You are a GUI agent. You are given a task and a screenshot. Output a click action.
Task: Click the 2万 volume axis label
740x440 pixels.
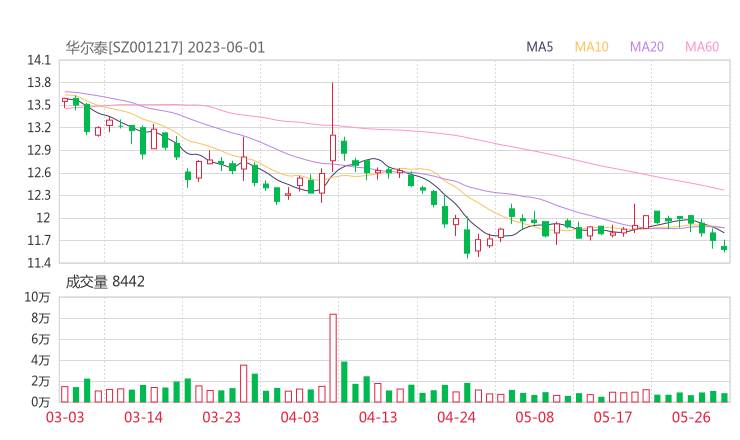point(41,381)
